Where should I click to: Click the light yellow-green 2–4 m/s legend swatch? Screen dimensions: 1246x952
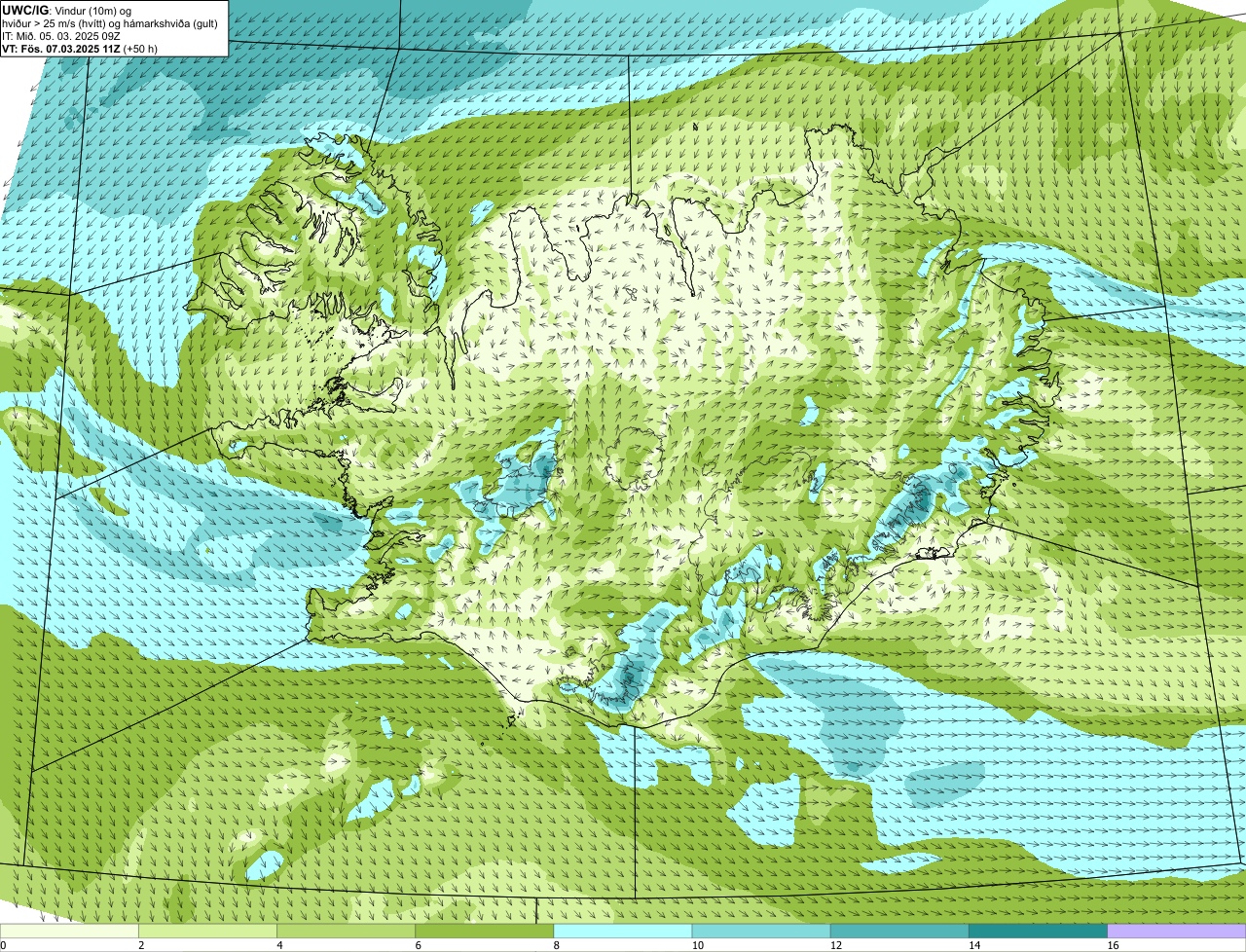coord(207,932)
